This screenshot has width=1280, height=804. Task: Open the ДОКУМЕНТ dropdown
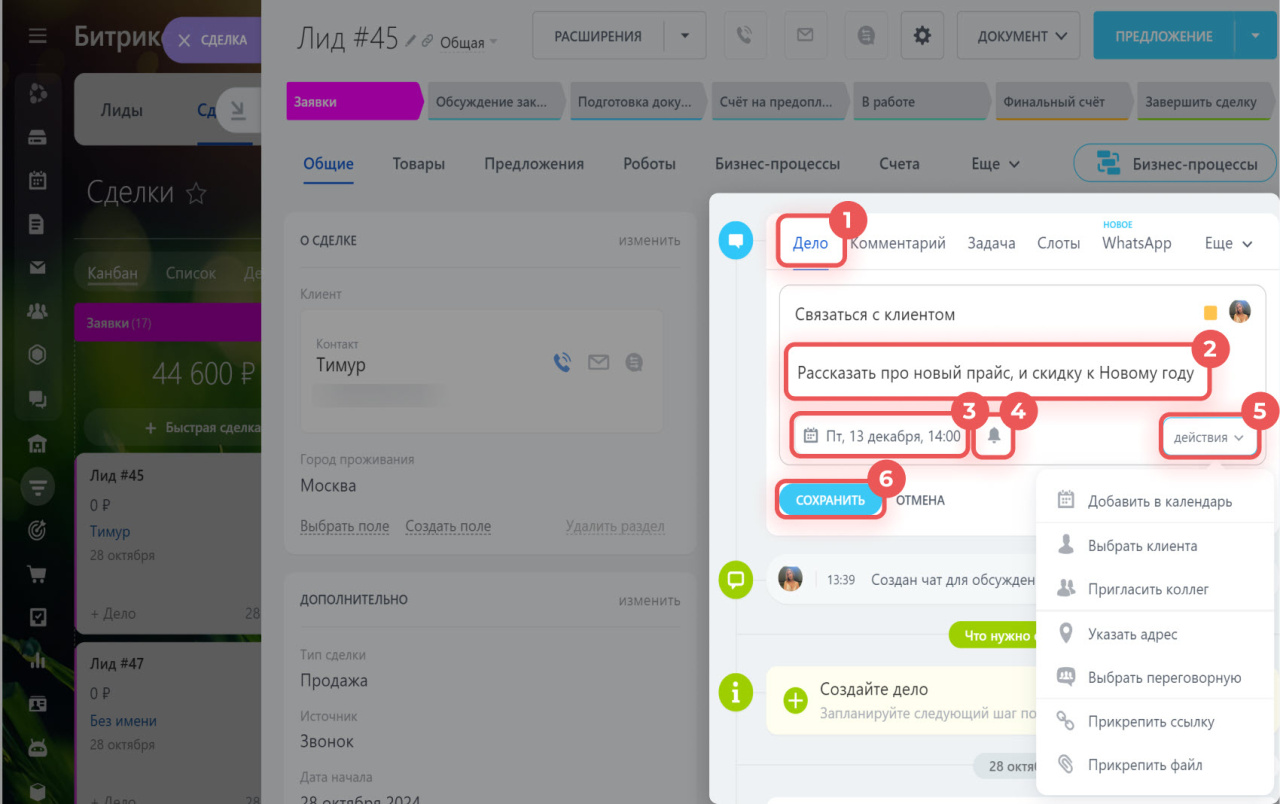(x=1019, y=36)
